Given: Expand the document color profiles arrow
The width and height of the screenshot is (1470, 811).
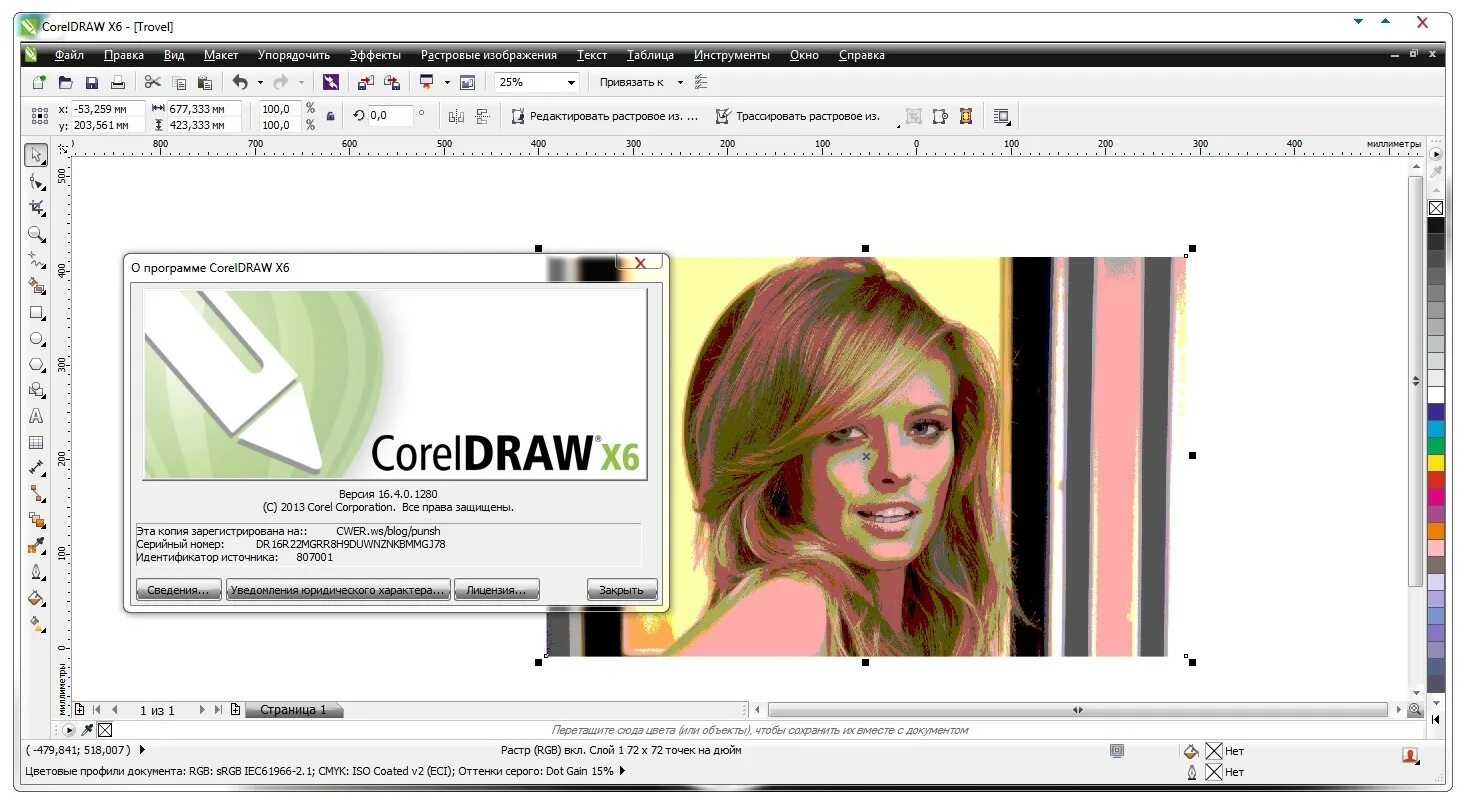Looking at the screenshot, I should [622, 771].
